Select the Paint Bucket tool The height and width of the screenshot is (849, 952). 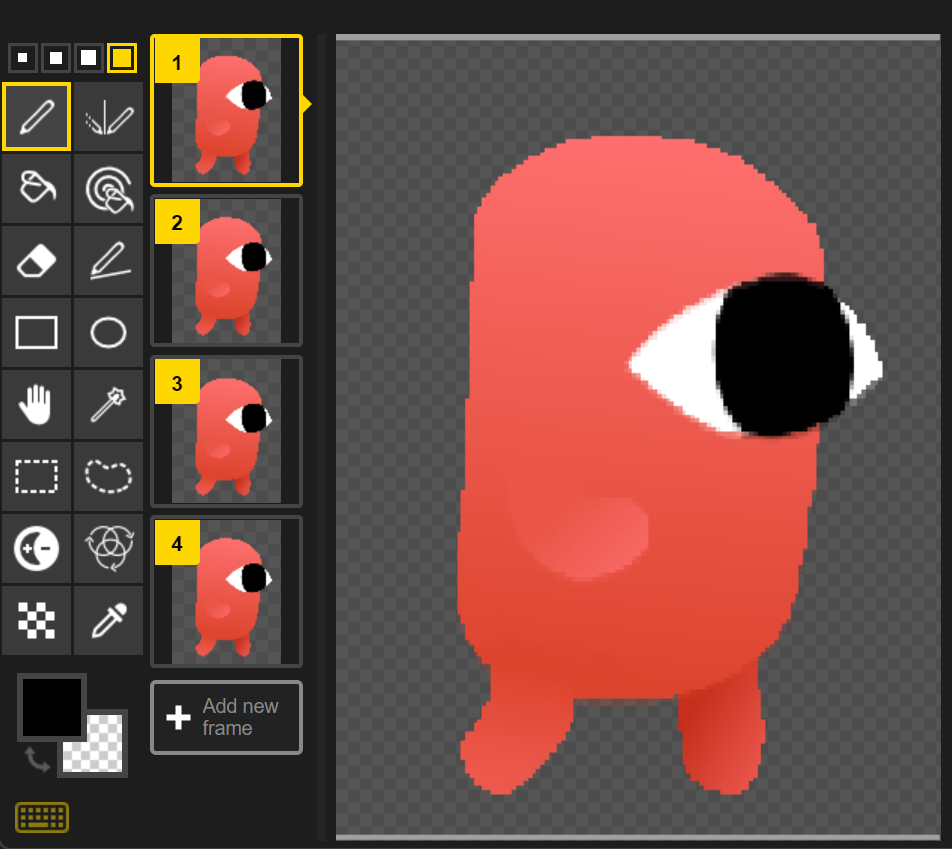[x=36, y=188]
